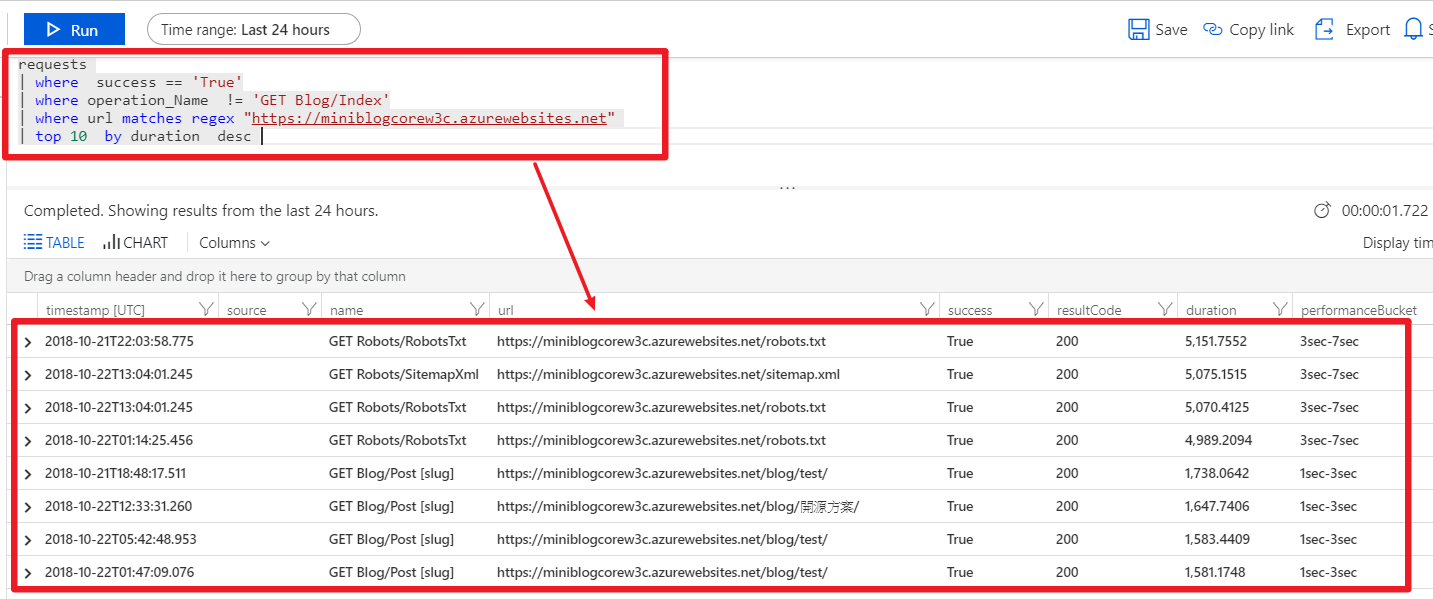Select robots.txt url in 01:14:25.456 row
Viewport: 1433px width, 599px height.
pos(661,440)
